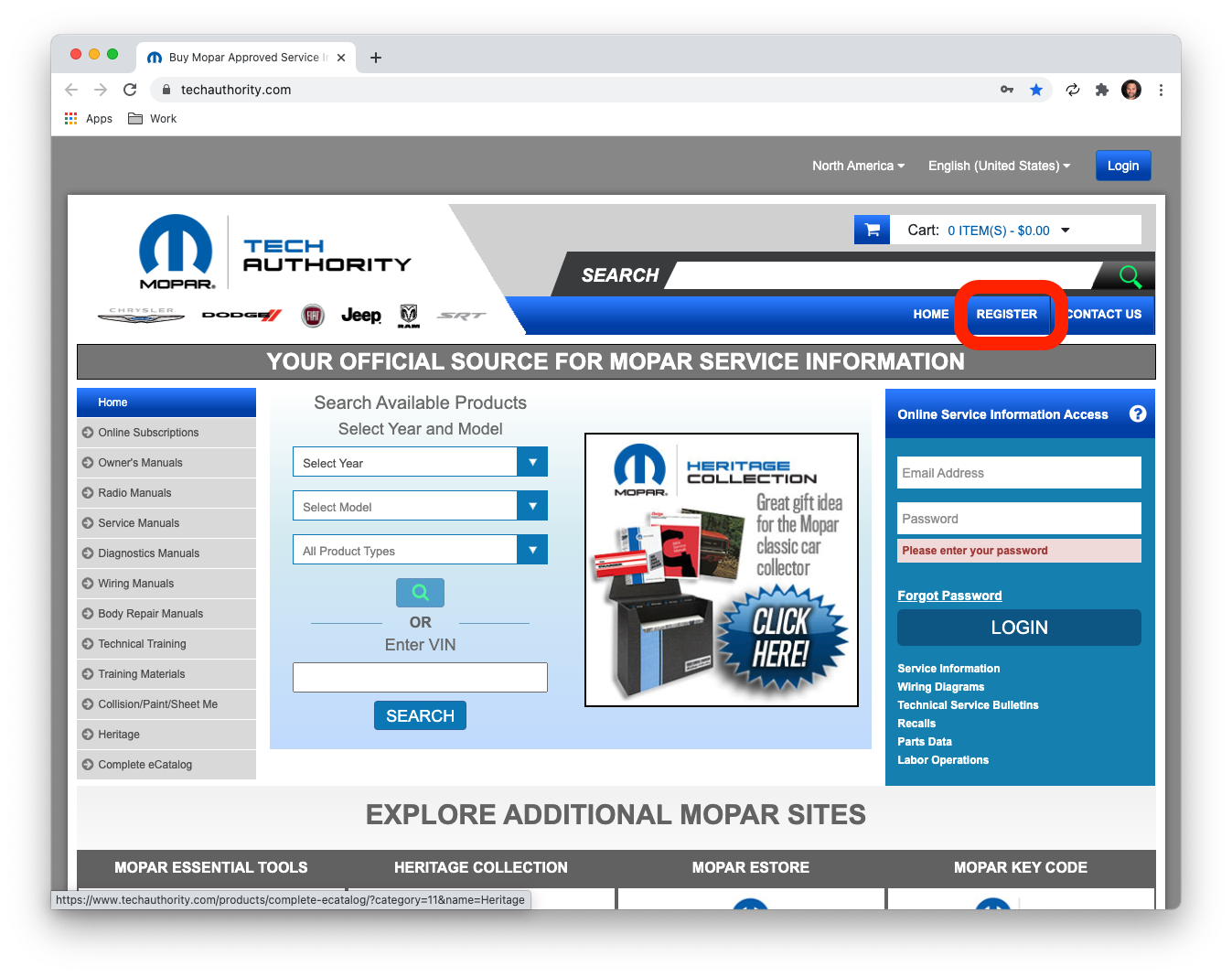
Task: Click the large LOGIN button in access panel
Action: click(1019, 628)
